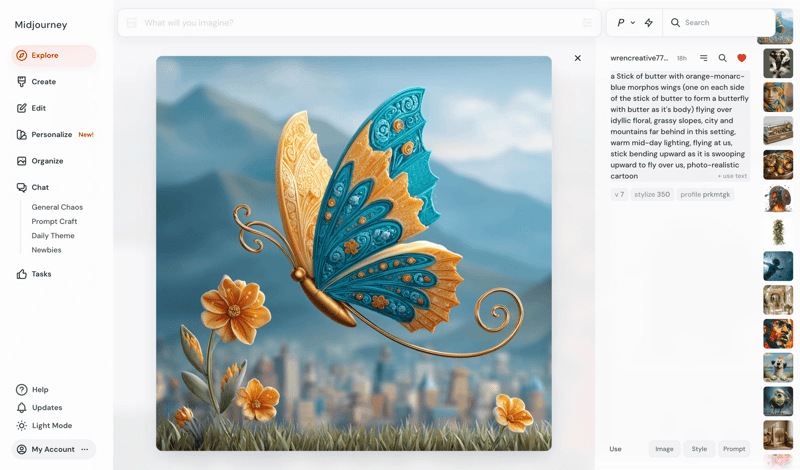Open the Tasks page
Viewport: 800px width, 470px height.
tap(54, 274)
